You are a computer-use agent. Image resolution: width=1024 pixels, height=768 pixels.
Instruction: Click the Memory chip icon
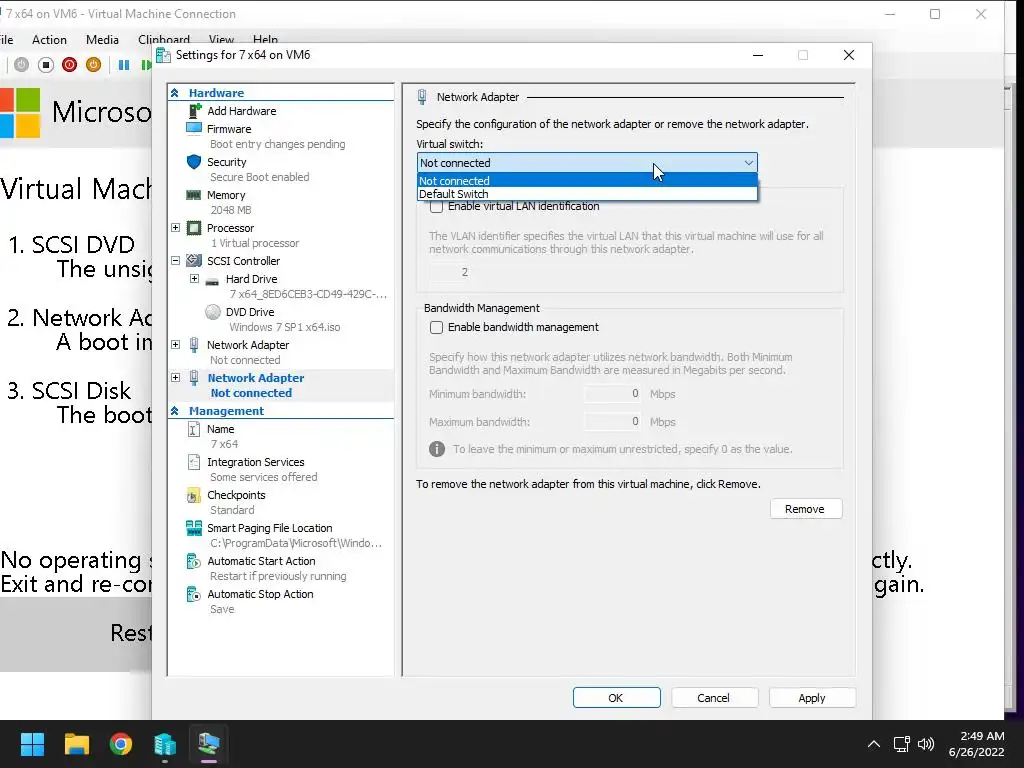(x=194, y=195)
